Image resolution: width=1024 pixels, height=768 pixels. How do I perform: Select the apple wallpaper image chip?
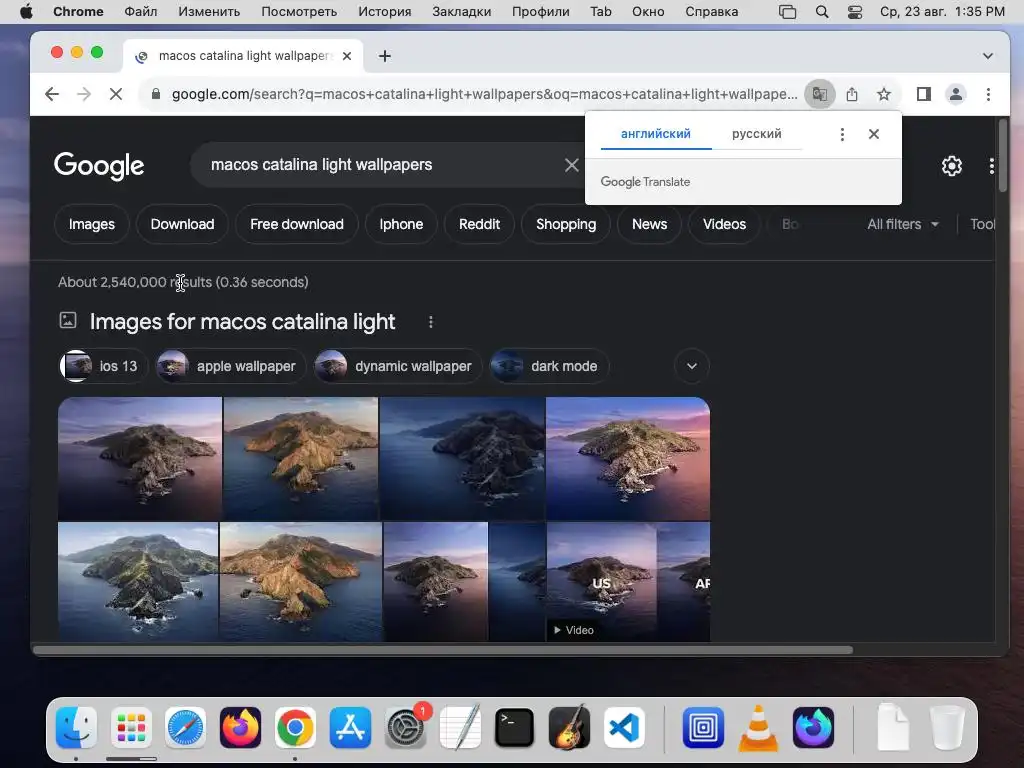[x=230, y=366]
